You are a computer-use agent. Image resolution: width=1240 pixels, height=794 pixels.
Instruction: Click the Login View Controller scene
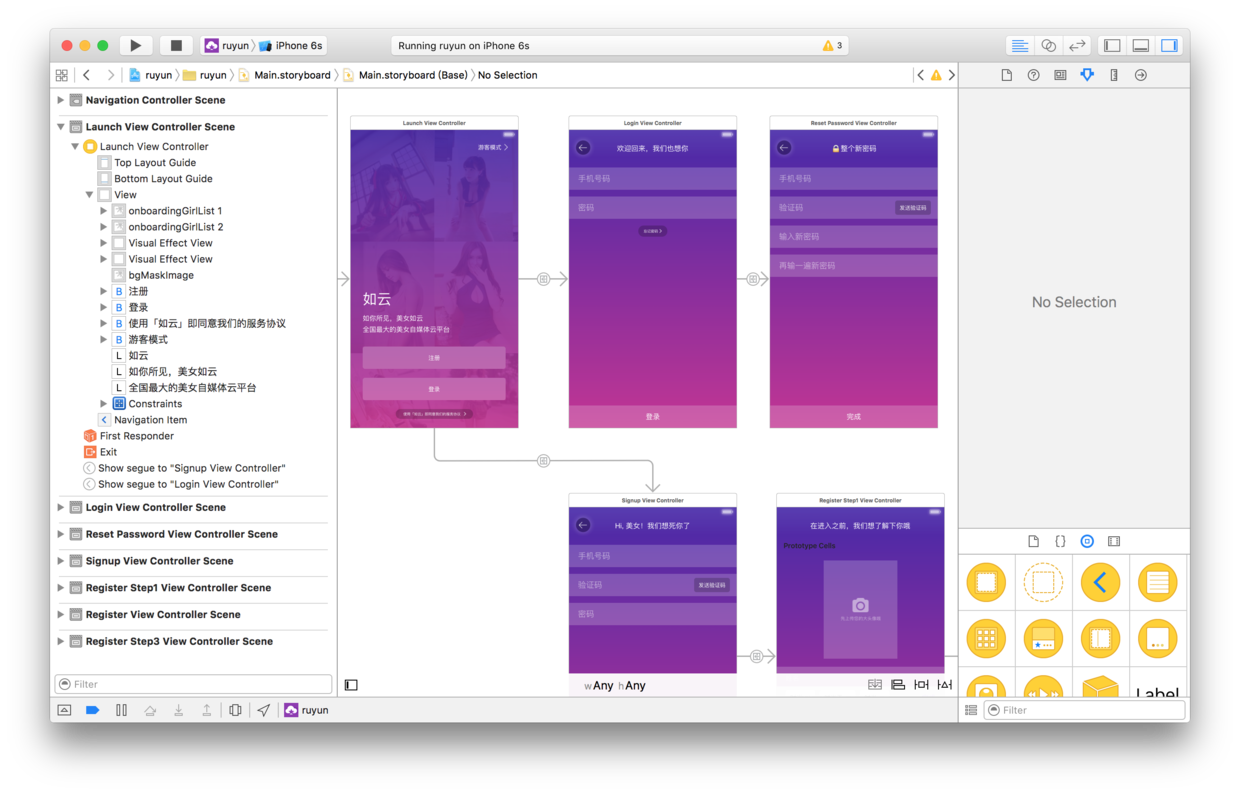tap(652, 272)
